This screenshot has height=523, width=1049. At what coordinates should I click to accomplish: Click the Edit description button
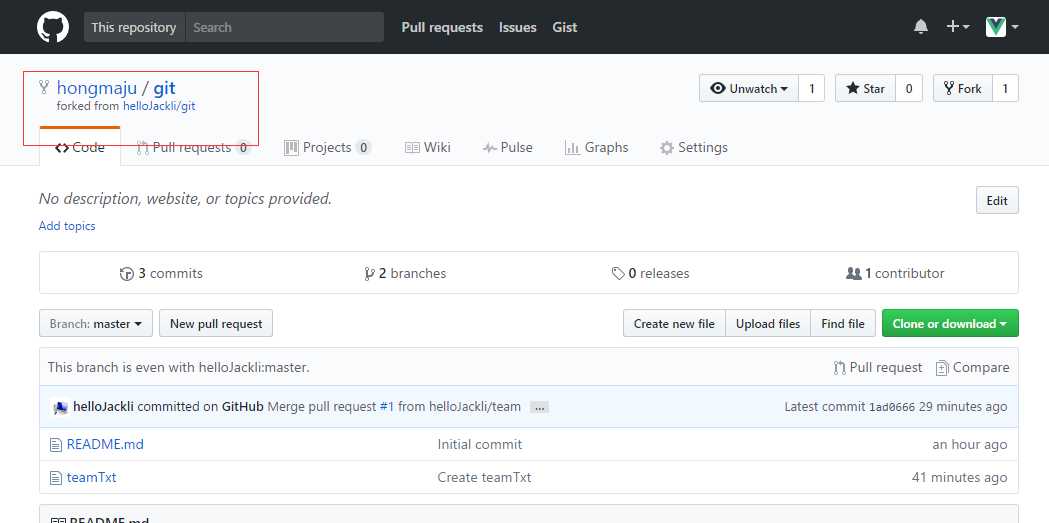pos(997,200)
